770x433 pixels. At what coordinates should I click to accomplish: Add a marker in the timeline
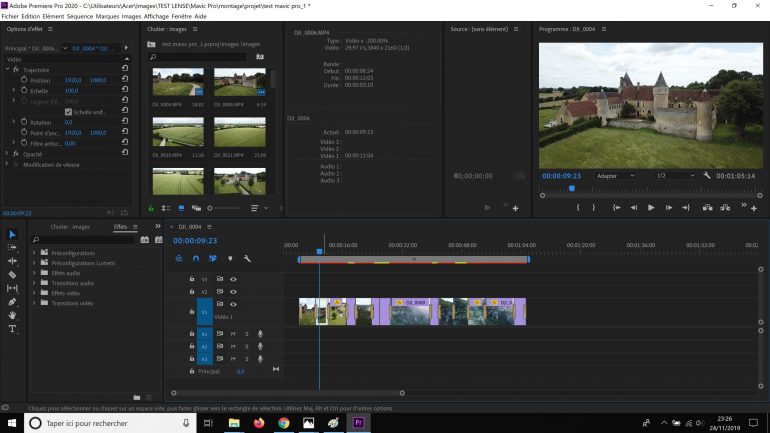[230, 258]
